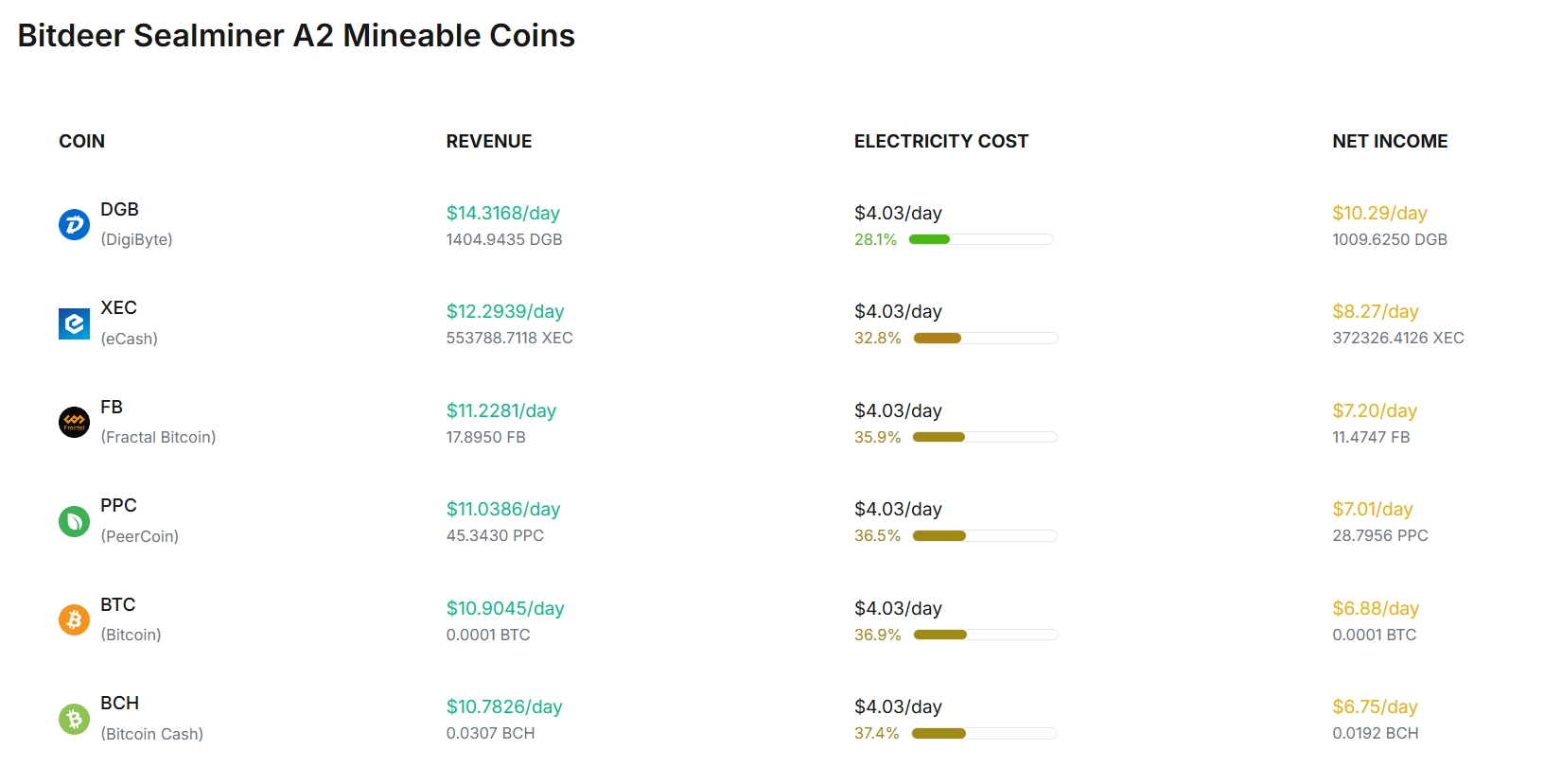Click the REVENUE column header
Image resolution: width=1544 pixels, height=784 pixels.
(x=488, y=141)
